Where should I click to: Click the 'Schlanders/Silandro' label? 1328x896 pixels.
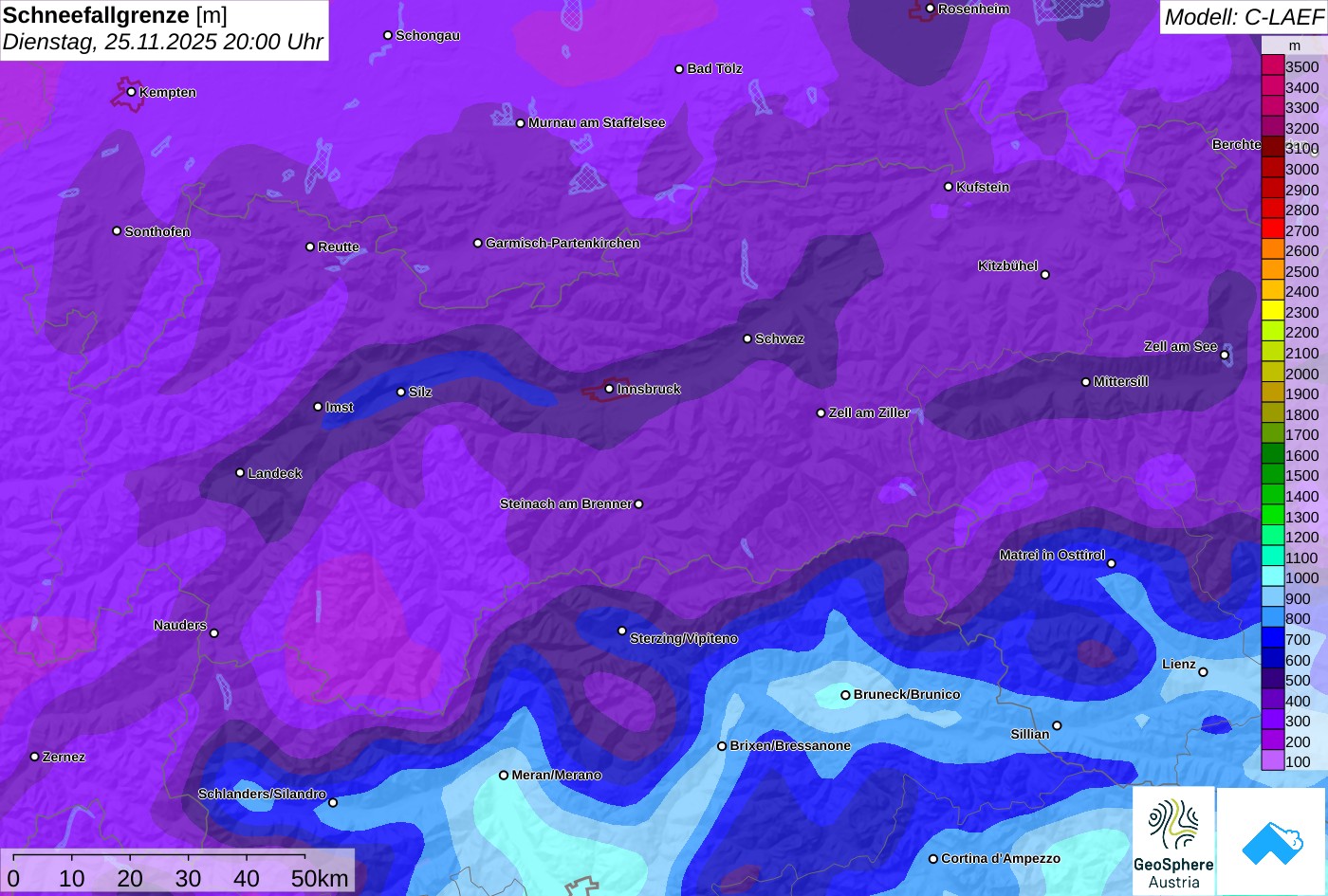(262, 795)
